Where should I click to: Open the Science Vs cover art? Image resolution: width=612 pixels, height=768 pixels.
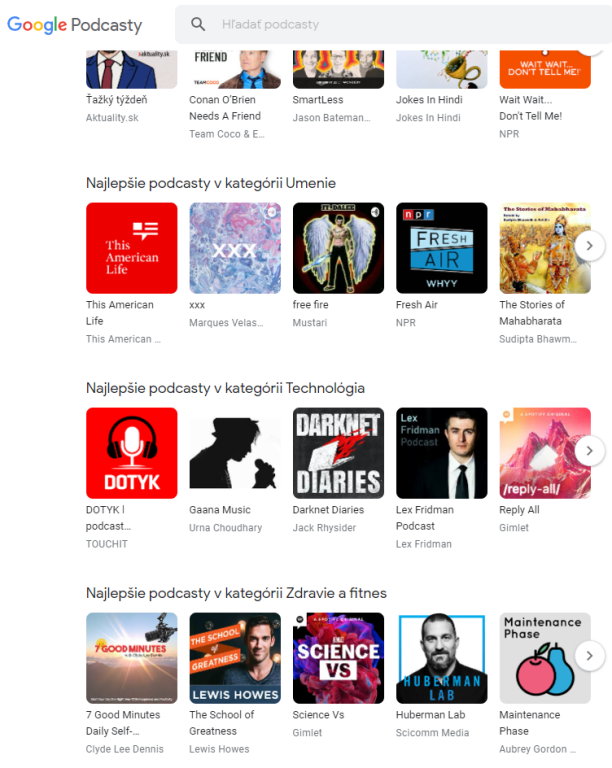click(338, 658)
